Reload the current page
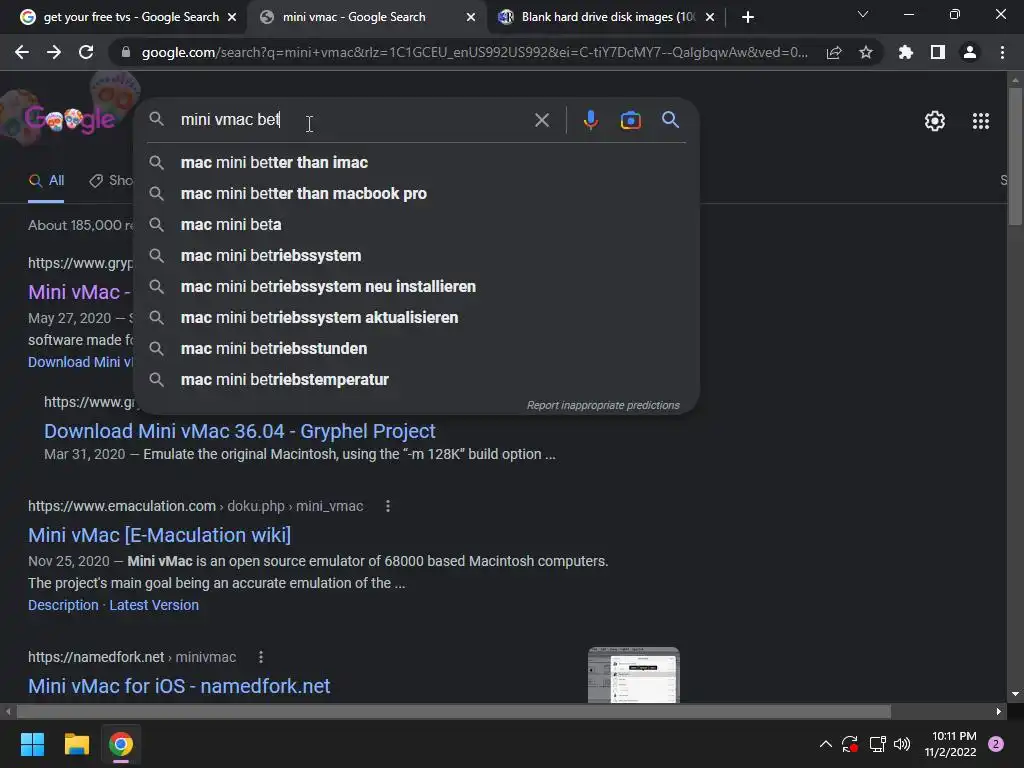This screenshot has width=1024, height=768. [x=86, y=52]
